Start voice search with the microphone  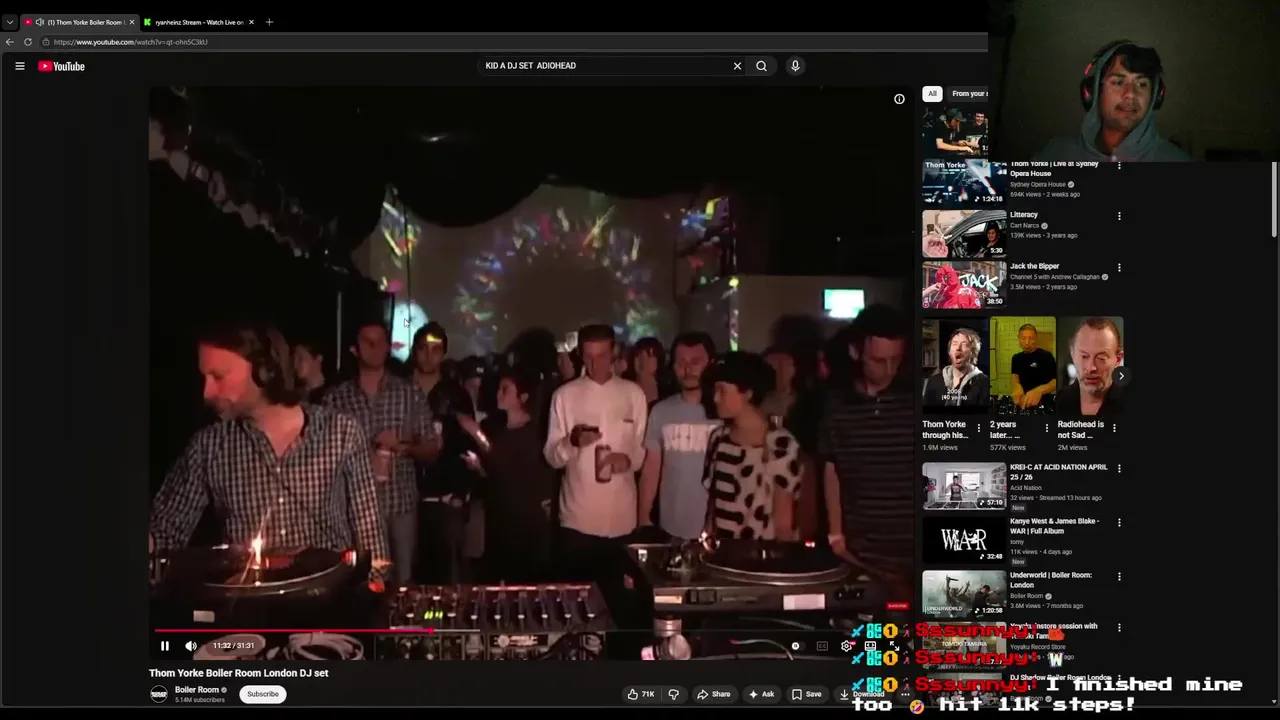[x=795, y=66]
